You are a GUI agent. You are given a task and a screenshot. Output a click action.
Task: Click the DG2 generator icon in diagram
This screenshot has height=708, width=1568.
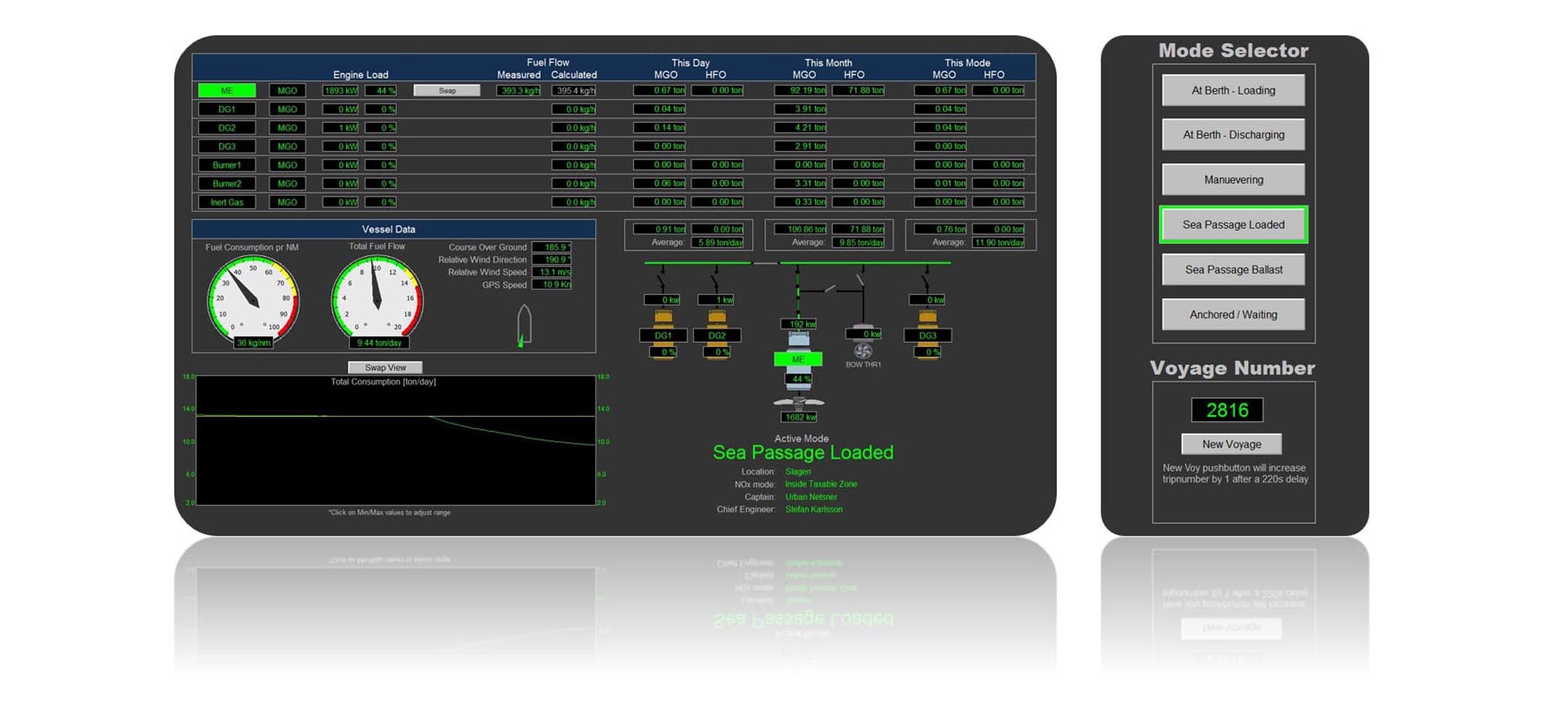(x=716, y=317)
